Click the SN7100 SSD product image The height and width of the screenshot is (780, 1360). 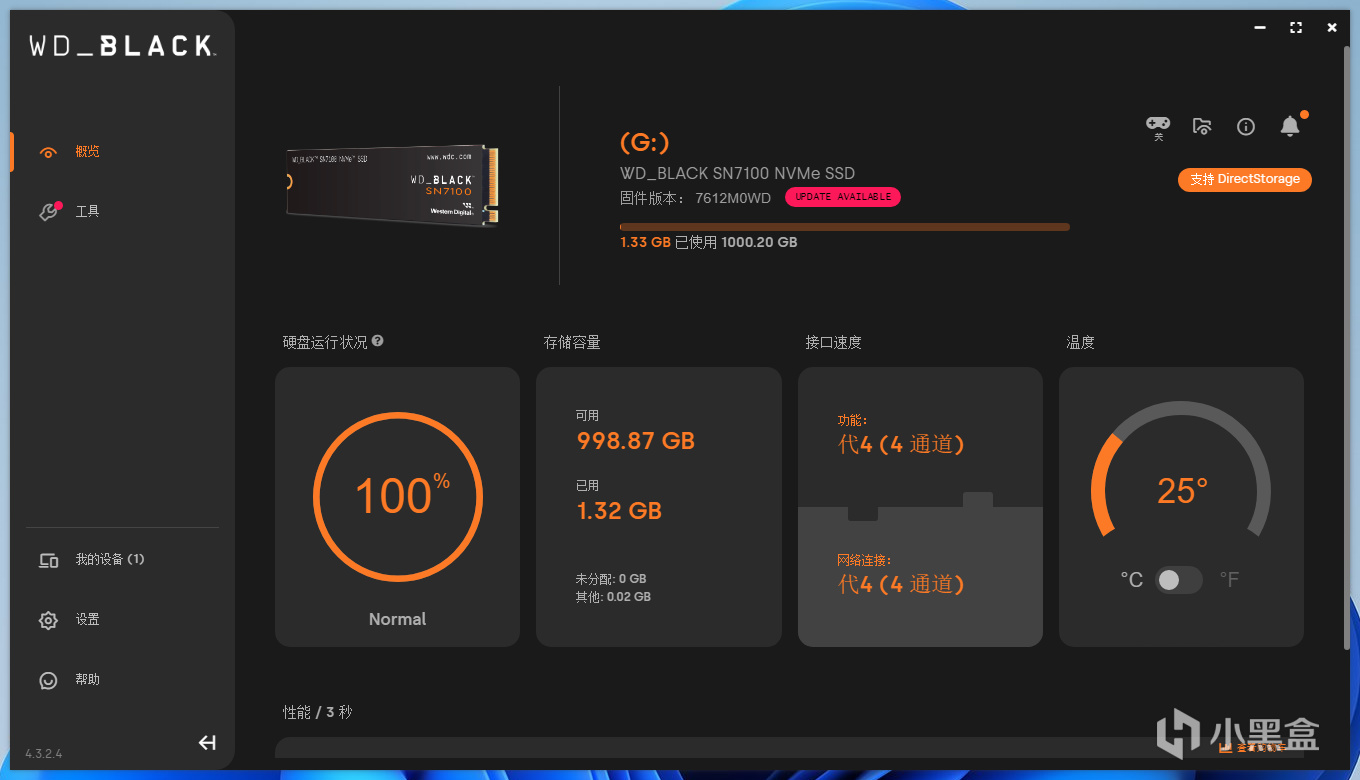click(x=392, y=185)
